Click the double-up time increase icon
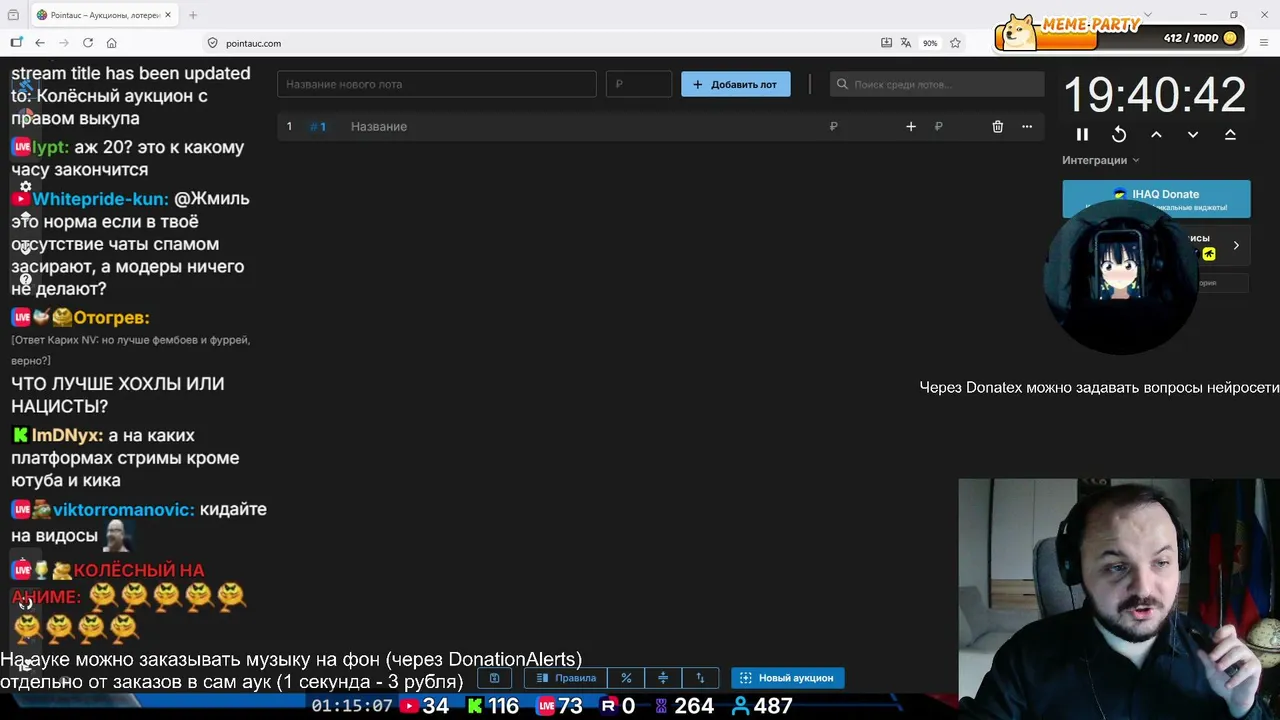Image resolution: width=1280 pixels, height=720 pixels. click(x=1230, y=134)
